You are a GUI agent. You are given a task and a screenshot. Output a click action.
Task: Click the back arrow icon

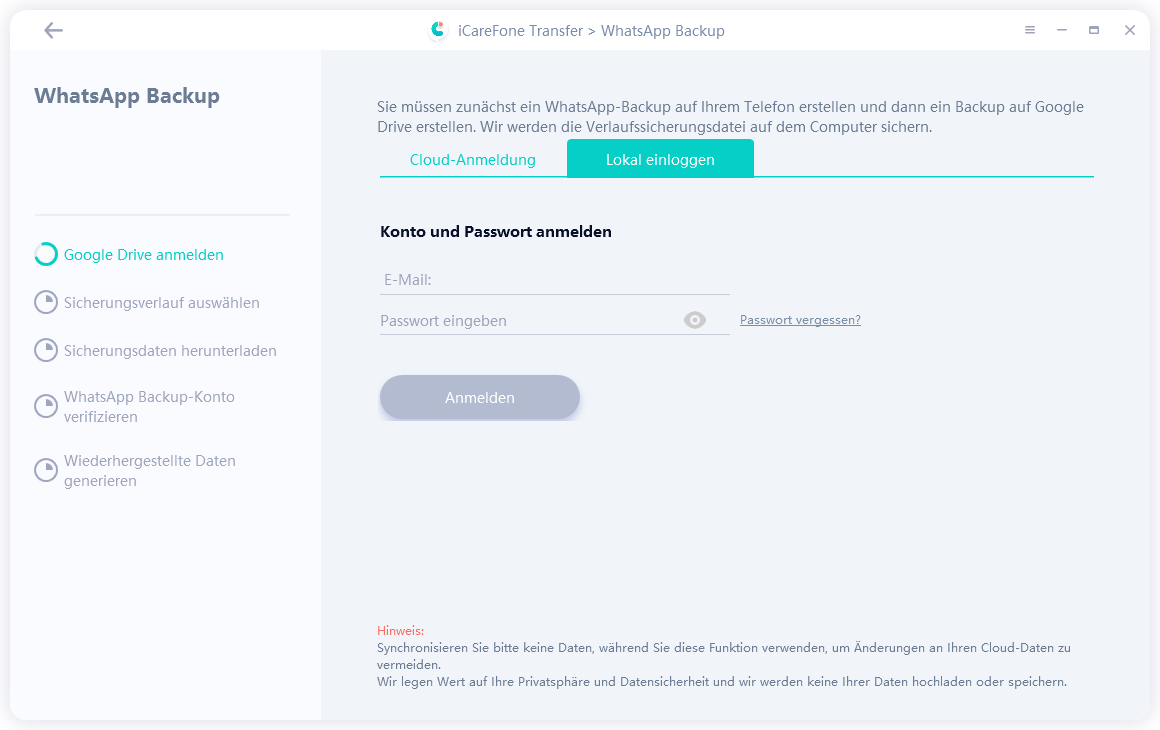53,31
